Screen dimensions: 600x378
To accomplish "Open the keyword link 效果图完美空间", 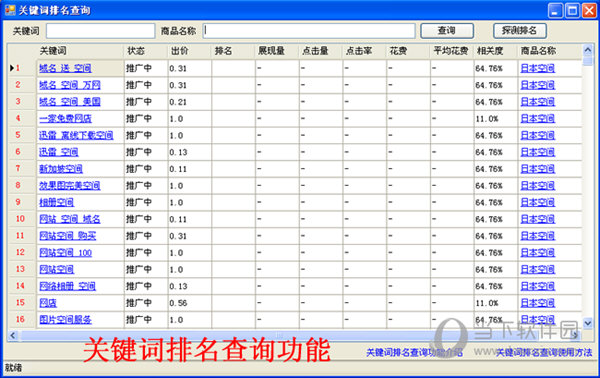I will [70, 186].
